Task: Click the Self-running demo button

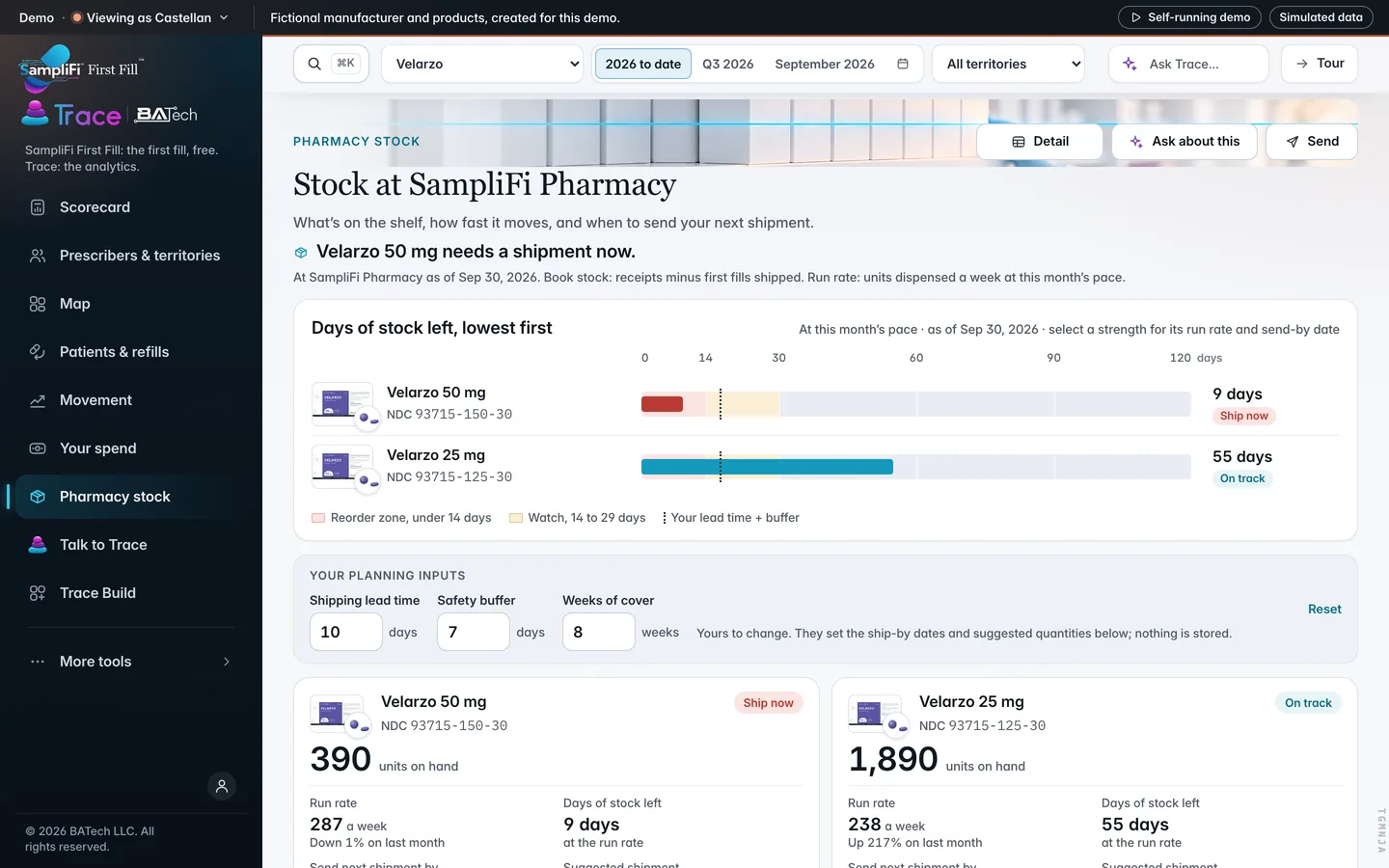Action: pyautogui.click(x=1190, y=17)
